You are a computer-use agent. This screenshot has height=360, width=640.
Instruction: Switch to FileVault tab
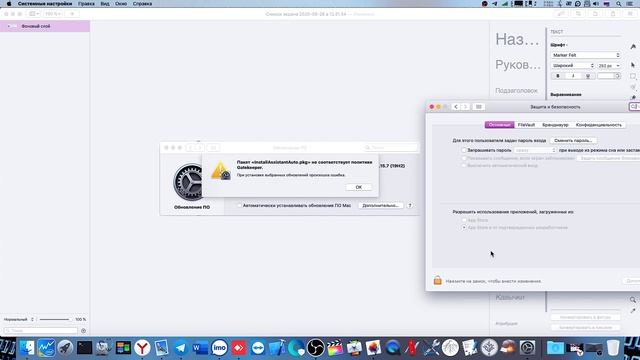pos(526,125)
